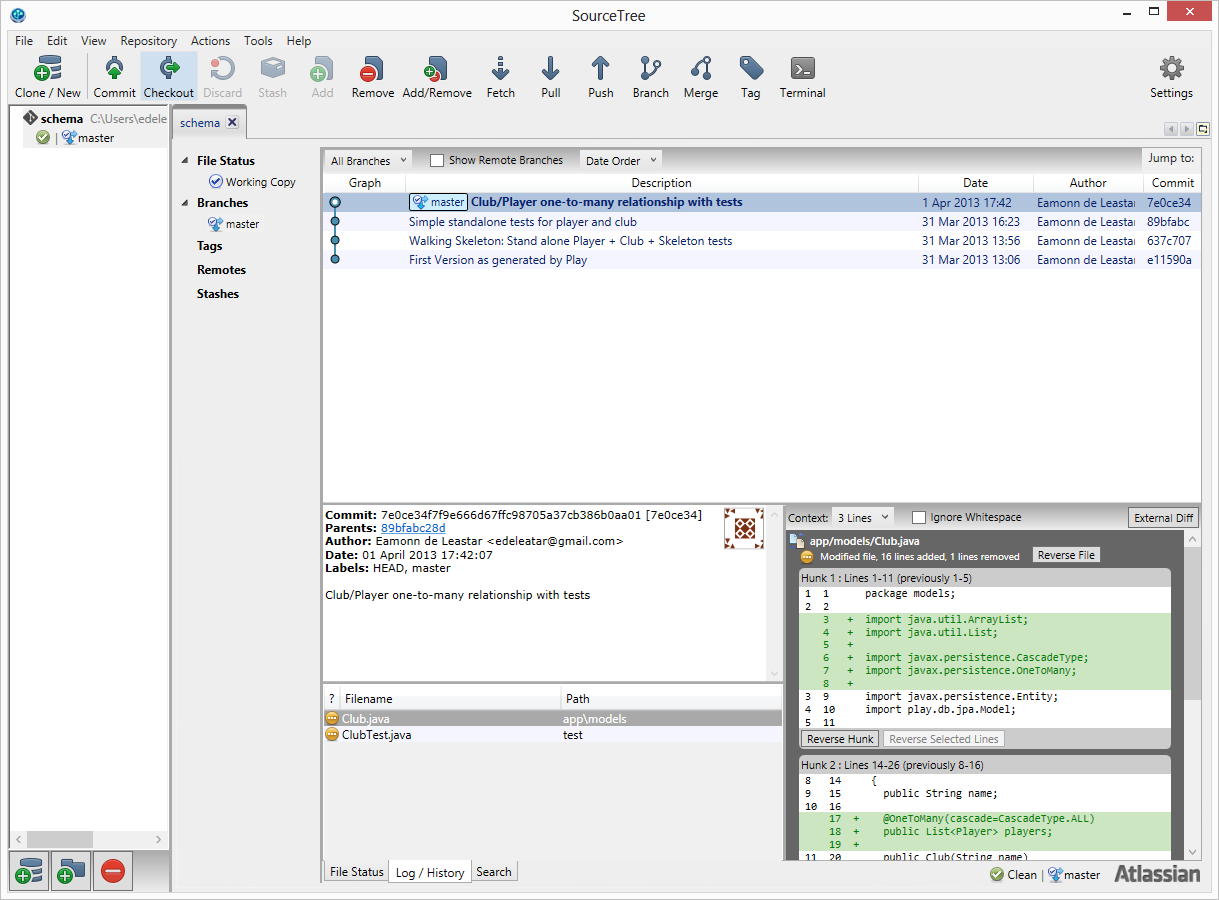Select Working Copy in the sidebar

[x=253, y=182]
